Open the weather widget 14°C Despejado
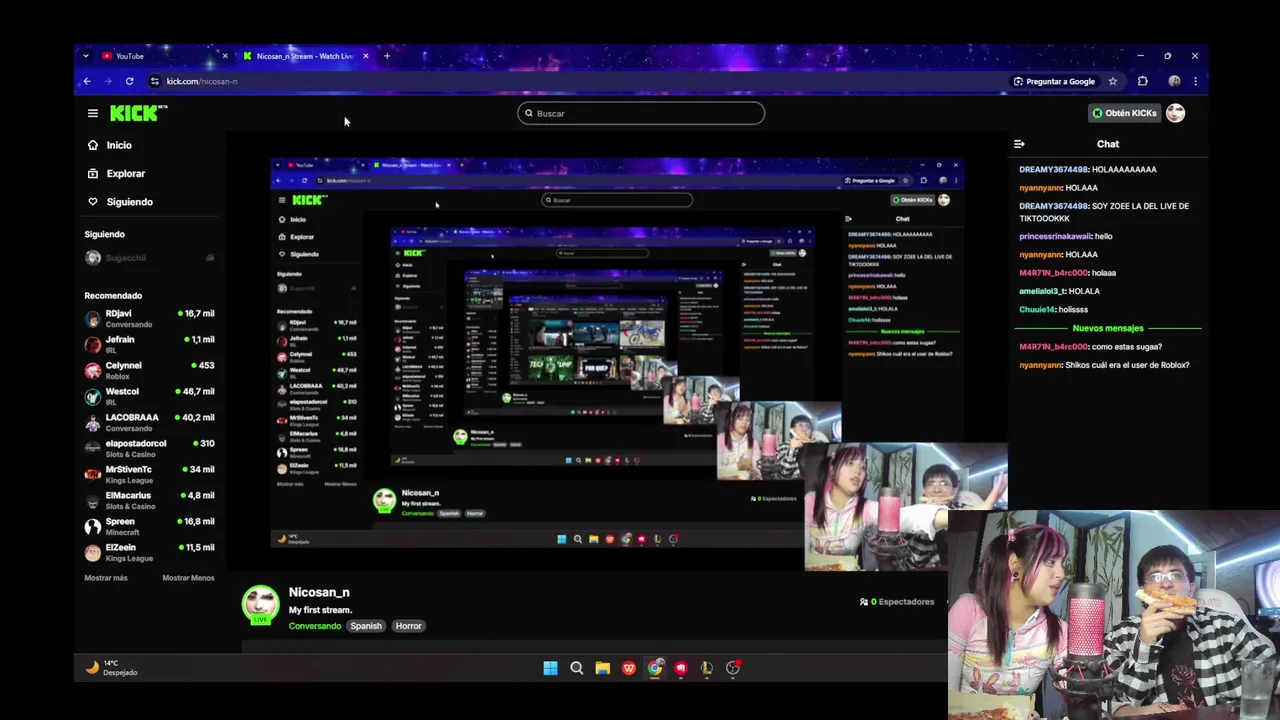 click(x=112, y=668)
